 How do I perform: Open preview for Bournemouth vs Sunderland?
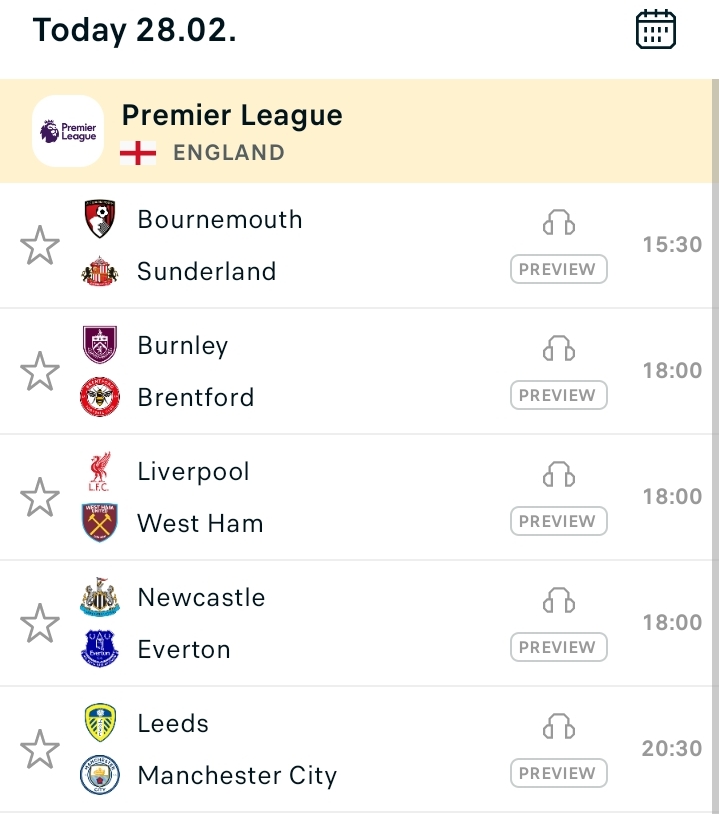558,270
